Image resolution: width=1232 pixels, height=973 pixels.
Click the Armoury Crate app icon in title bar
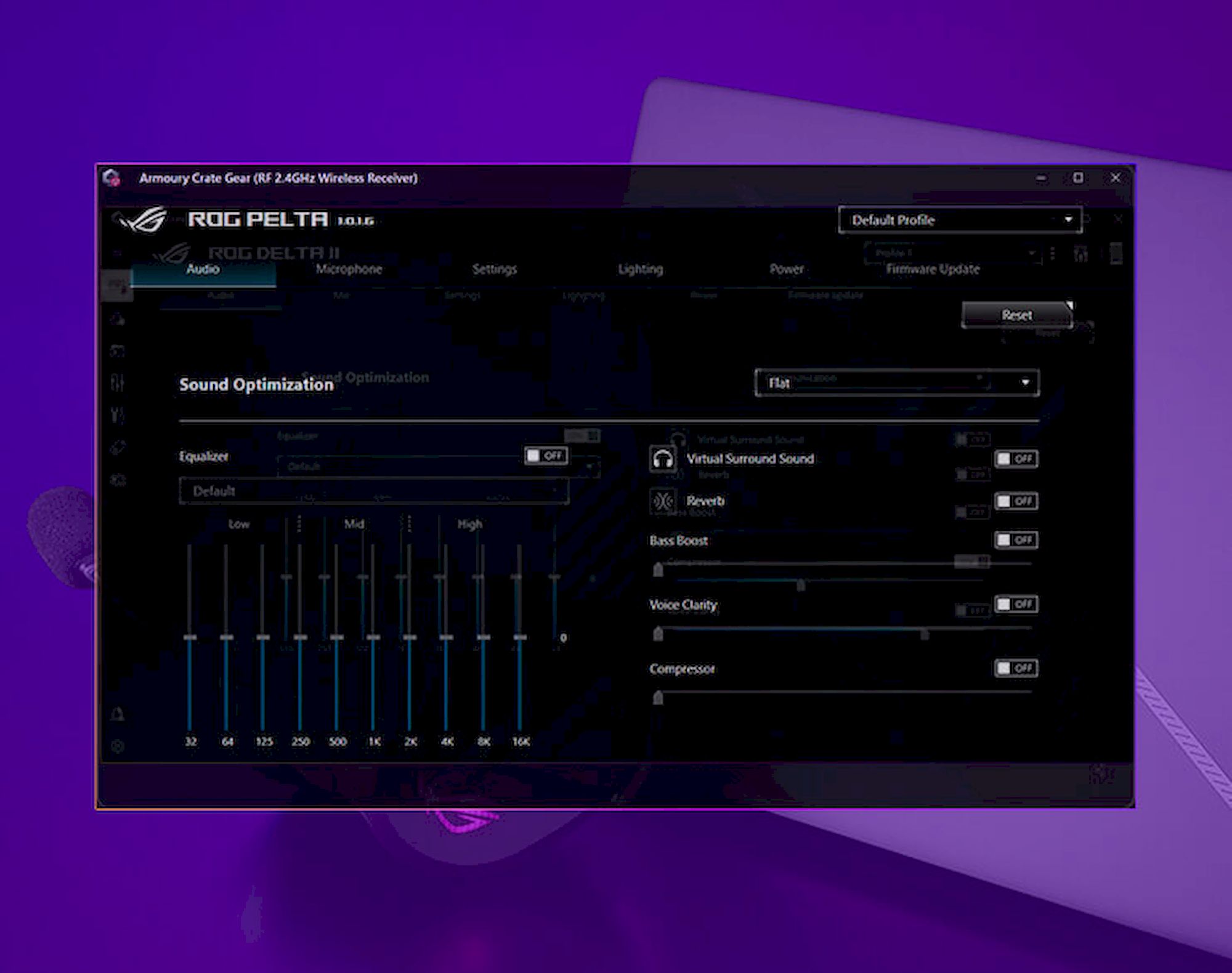coord(111,178)
